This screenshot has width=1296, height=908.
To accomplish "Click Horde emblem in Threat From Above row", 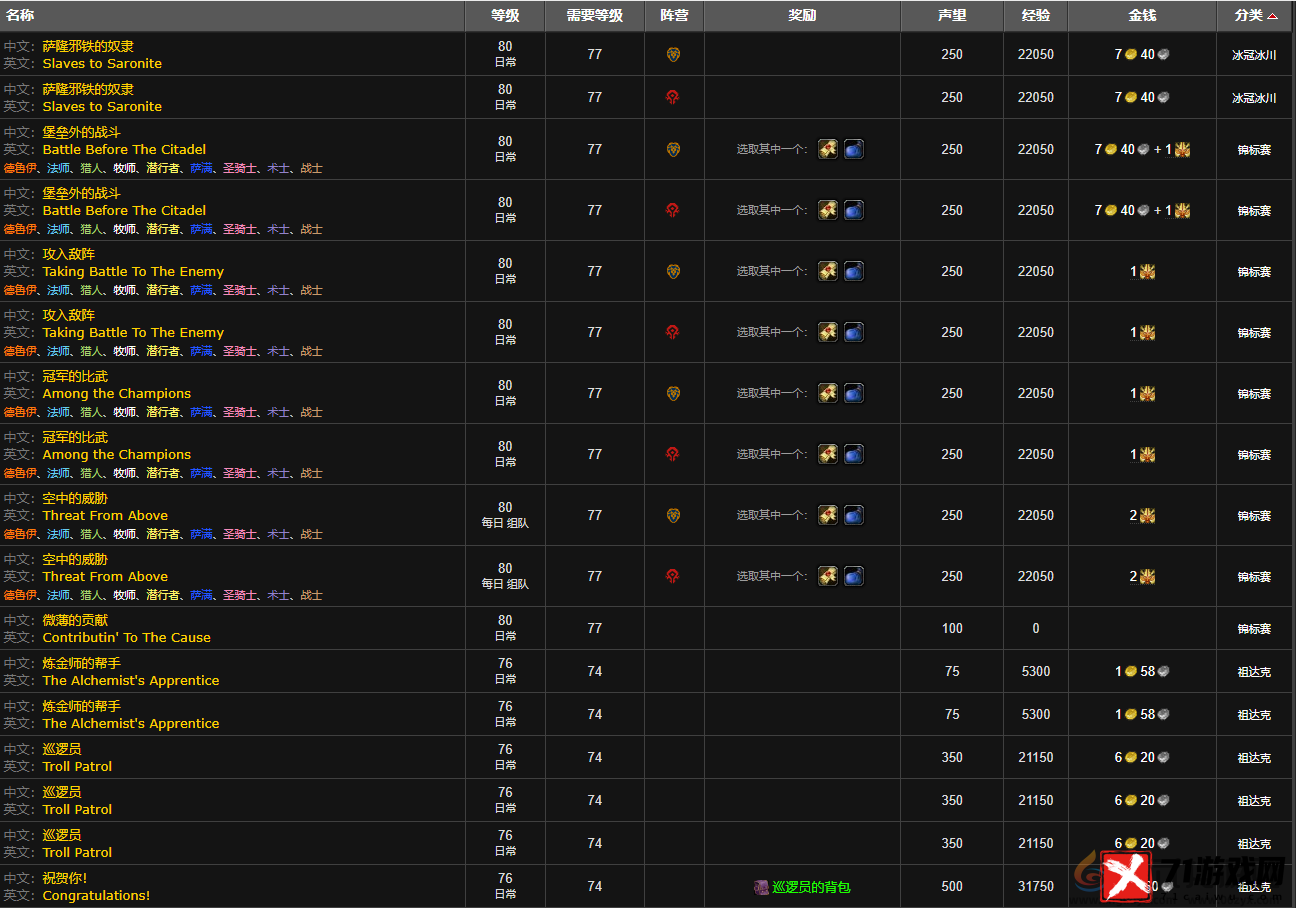I will click(673, 576).
